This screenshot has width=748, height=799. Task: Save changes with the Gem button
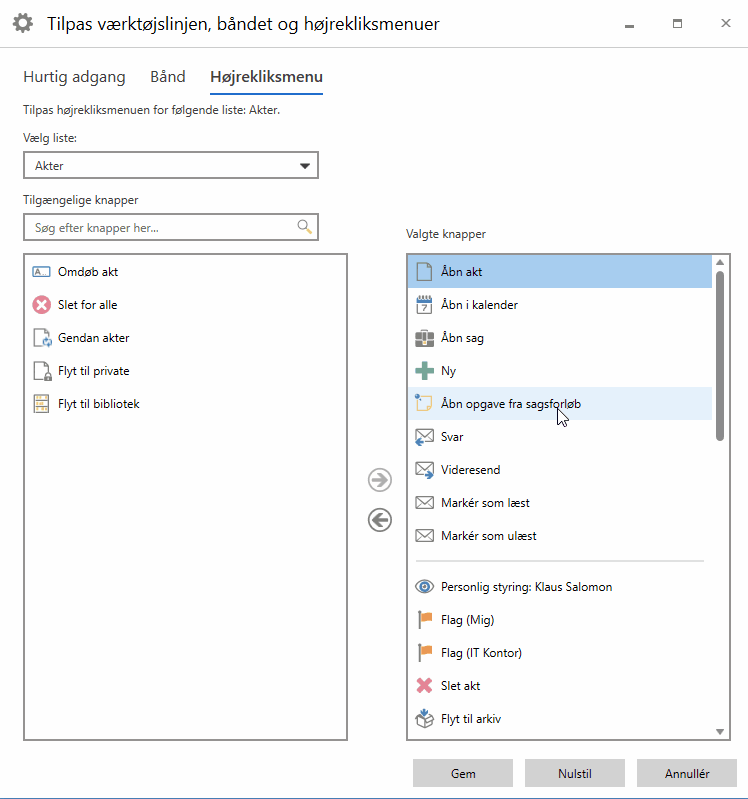463,774
